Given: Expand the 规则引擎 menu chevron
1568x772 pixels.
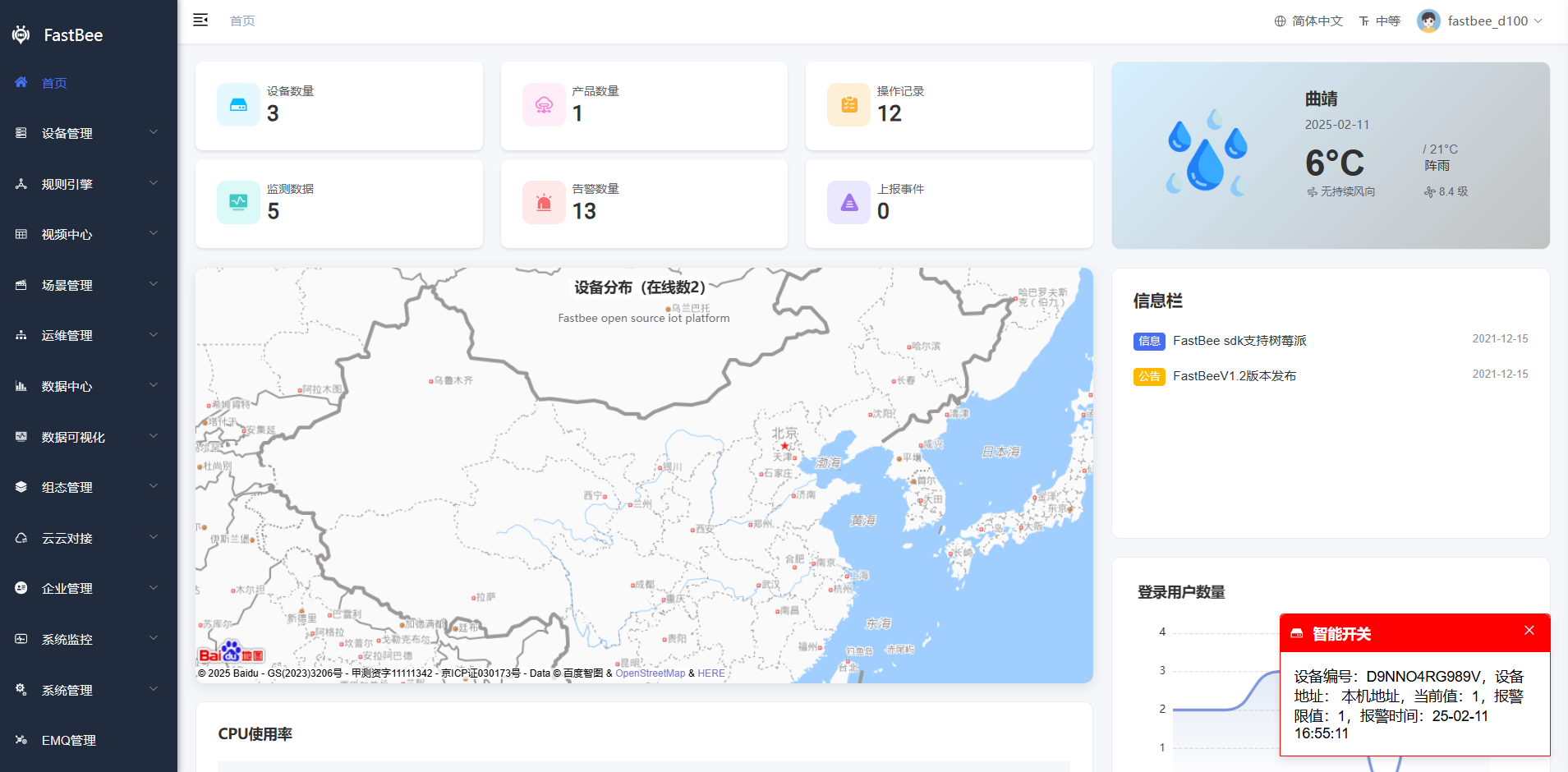Looking at the screenshot, I should (x=154, y=183).
